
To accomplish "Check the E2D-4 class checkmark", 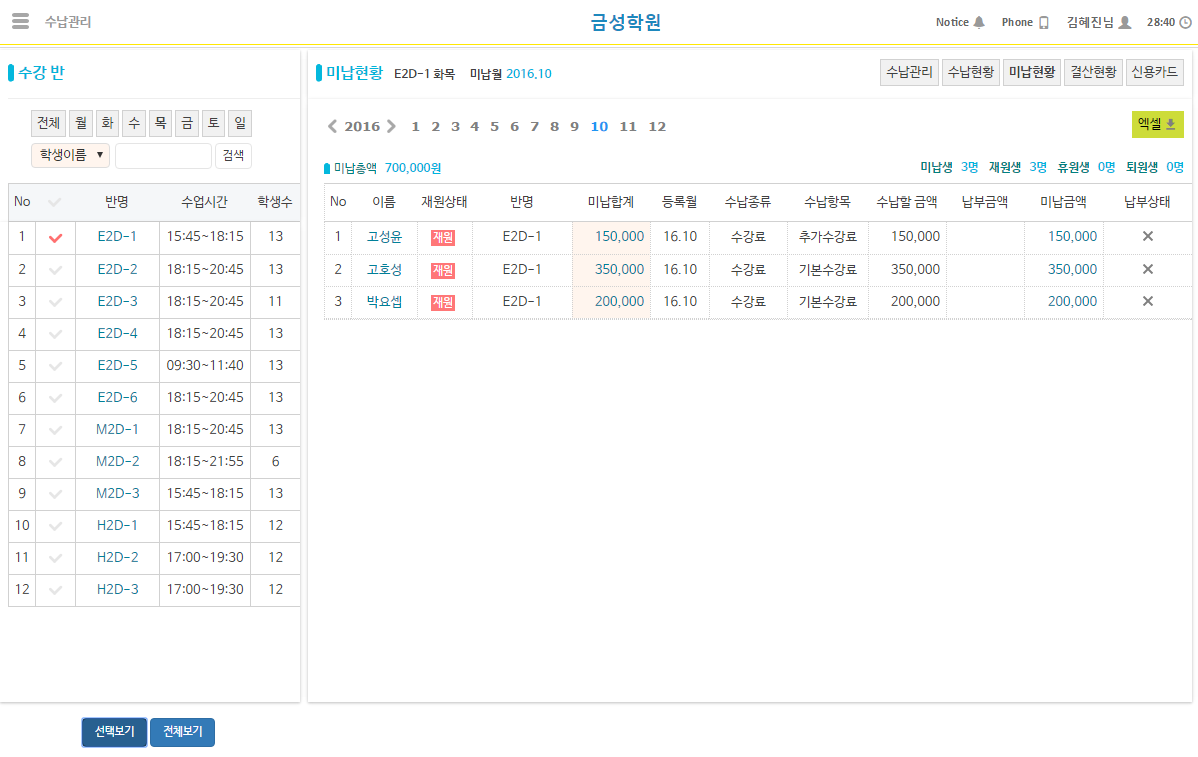I will click(x=55, y=334).
